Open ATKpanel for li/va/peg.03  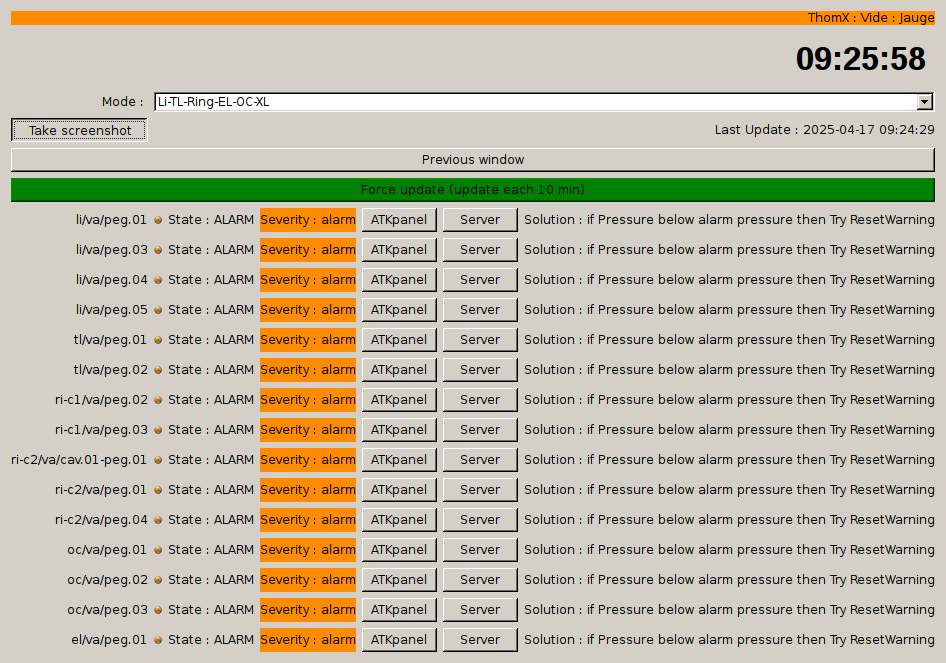point(399,250)
